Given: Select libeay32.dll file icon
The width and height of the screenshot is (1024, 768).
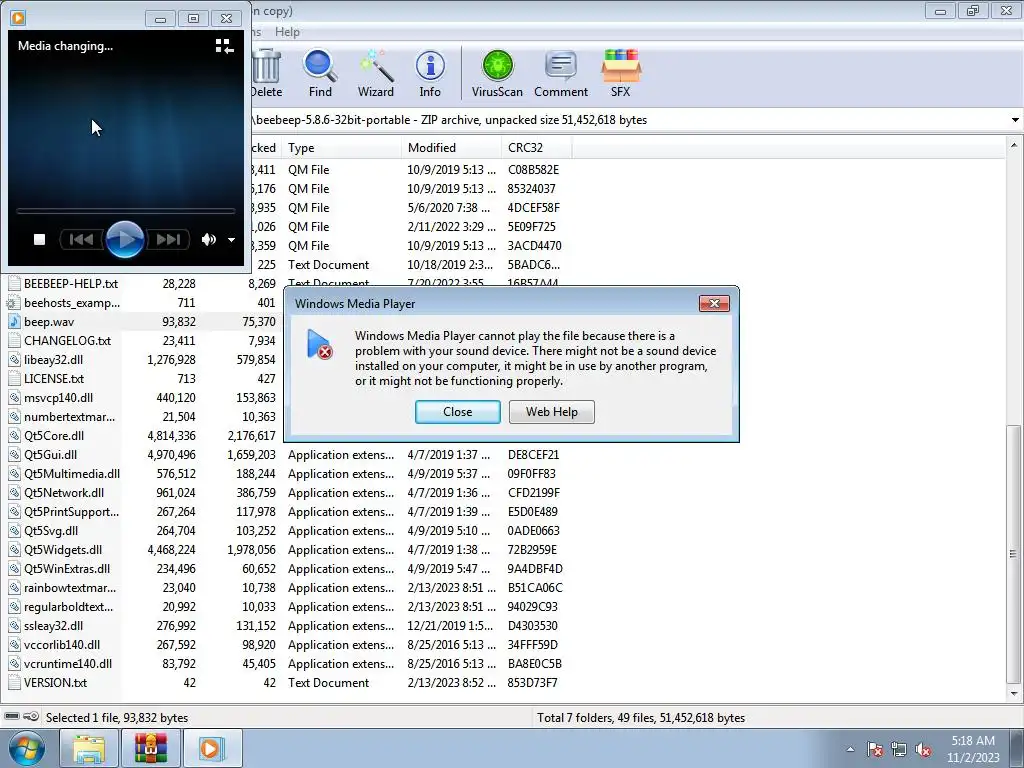Looking at the screenshot, I should click(14, 360).
